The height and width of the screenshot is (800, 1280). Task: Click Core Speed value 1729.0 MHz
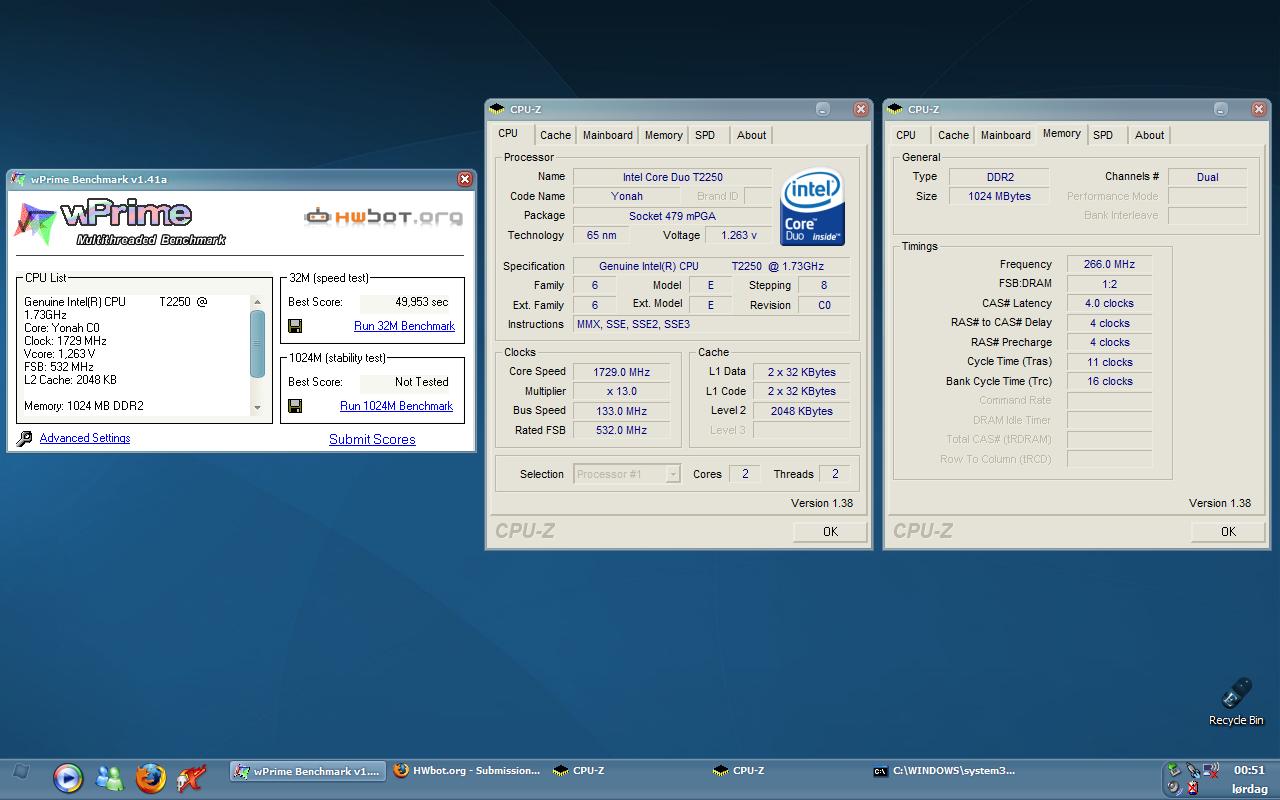pyautogui.click(x=621, y=372)
